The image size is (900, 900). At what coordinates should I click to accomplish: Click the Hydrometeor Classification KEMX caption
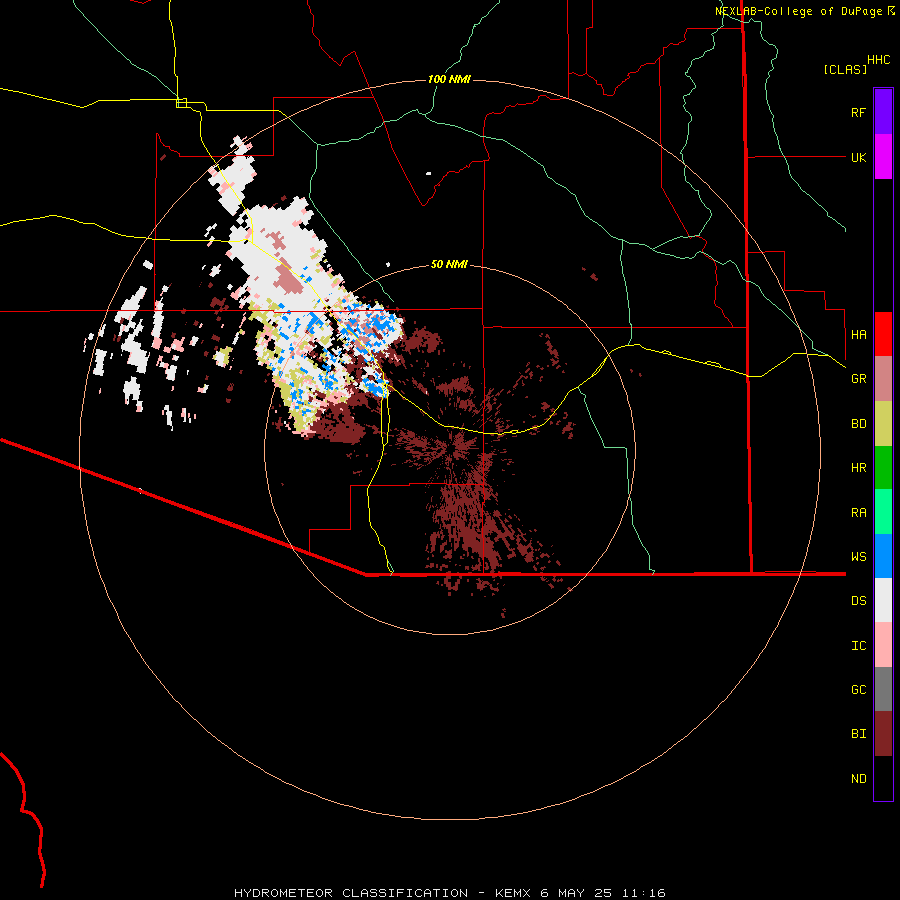(x=450, y=893)
